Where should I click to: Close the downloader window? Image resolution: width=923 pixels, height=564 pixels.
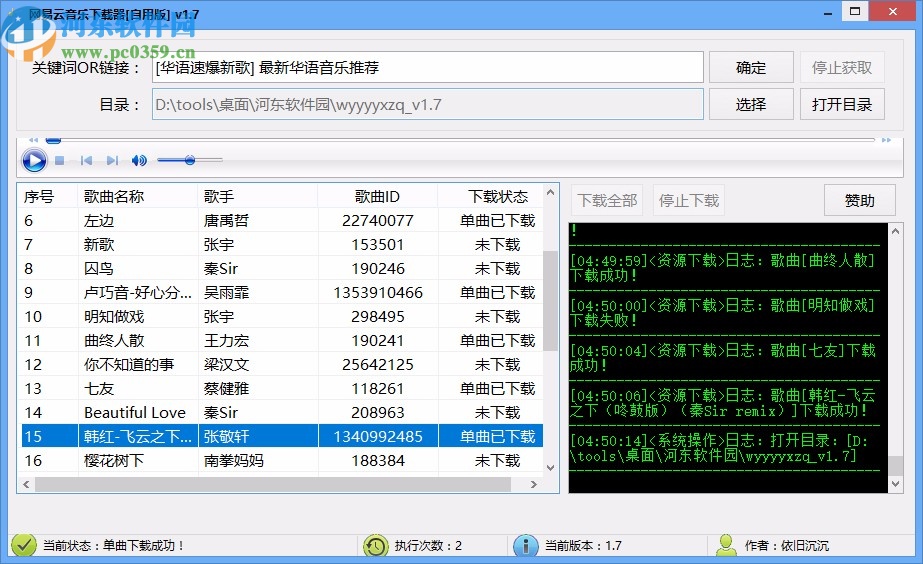point(893,11)
